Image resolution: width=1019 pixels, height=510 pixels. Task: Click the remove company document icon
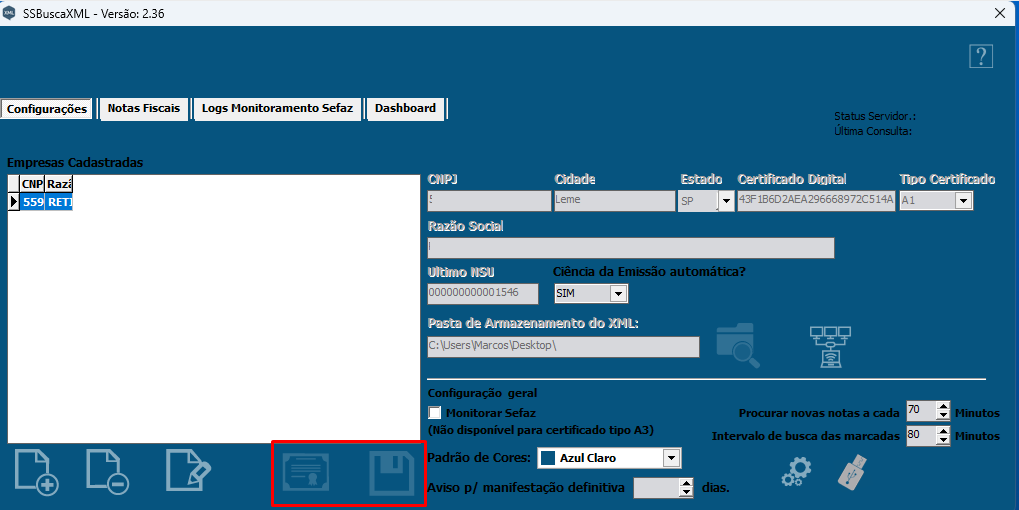point(108,472)
